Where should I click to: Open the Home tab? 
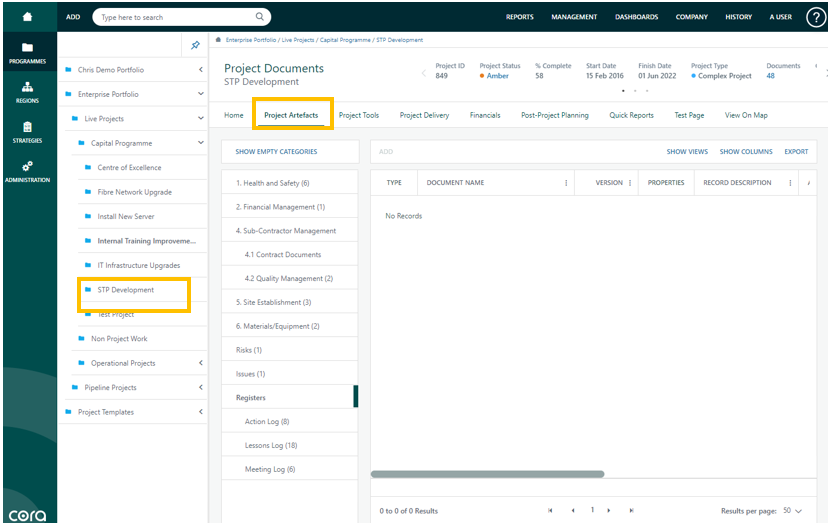234,115
